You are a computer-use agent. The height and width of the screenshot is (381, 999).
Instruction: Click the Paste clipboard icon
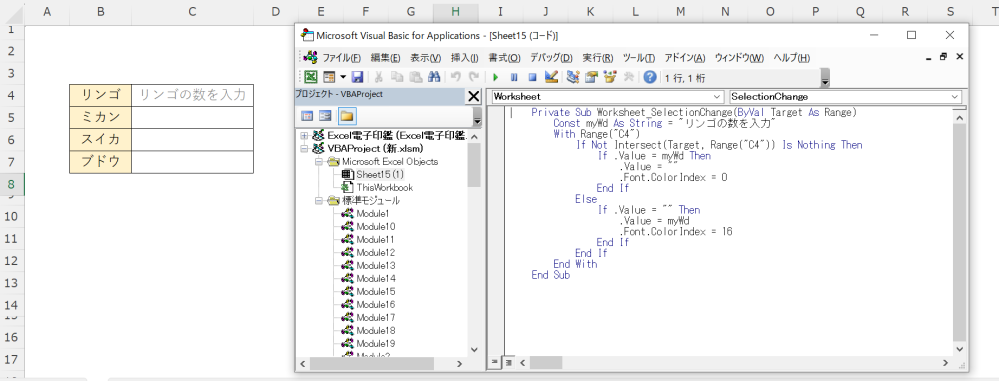[x=416, y=77]
